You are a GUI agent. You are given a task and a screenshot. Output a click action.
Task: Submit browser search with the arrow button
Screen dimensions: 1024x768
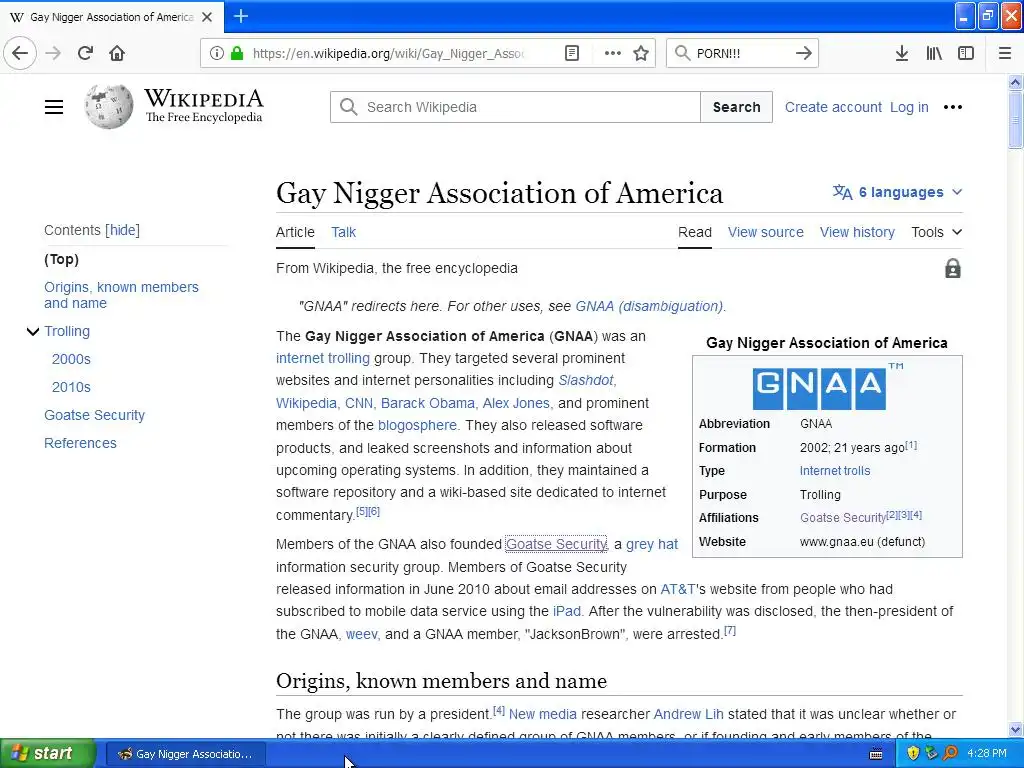point(804,54)
